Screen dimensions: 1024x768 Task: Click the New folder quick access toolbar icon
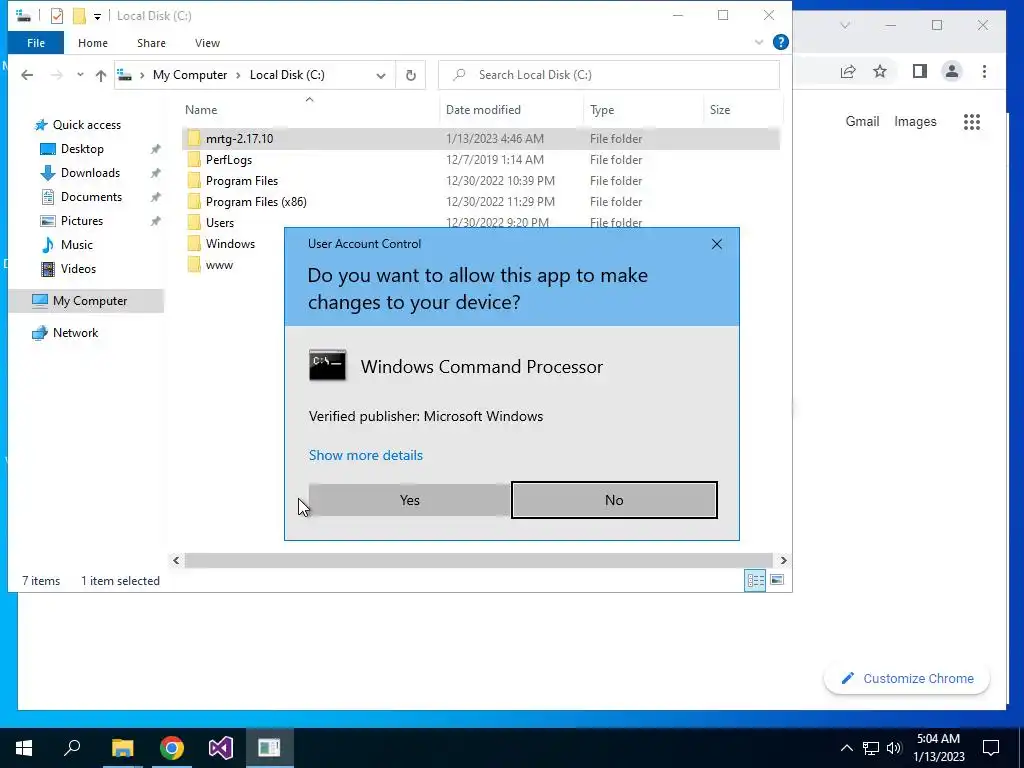coord(79,16)
